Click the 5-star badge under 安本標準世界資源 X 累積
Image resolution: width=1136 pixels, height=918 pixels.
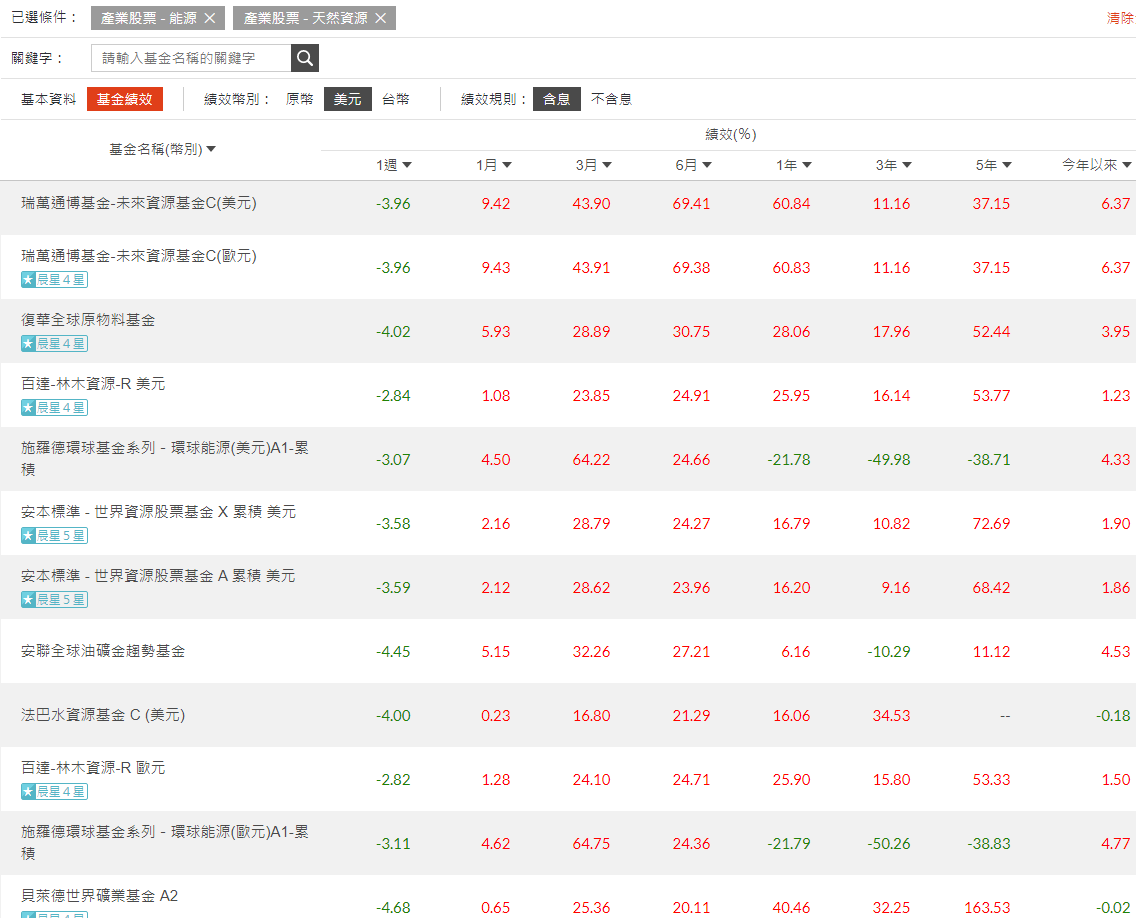pyautogui.click(x=53, y=535)
